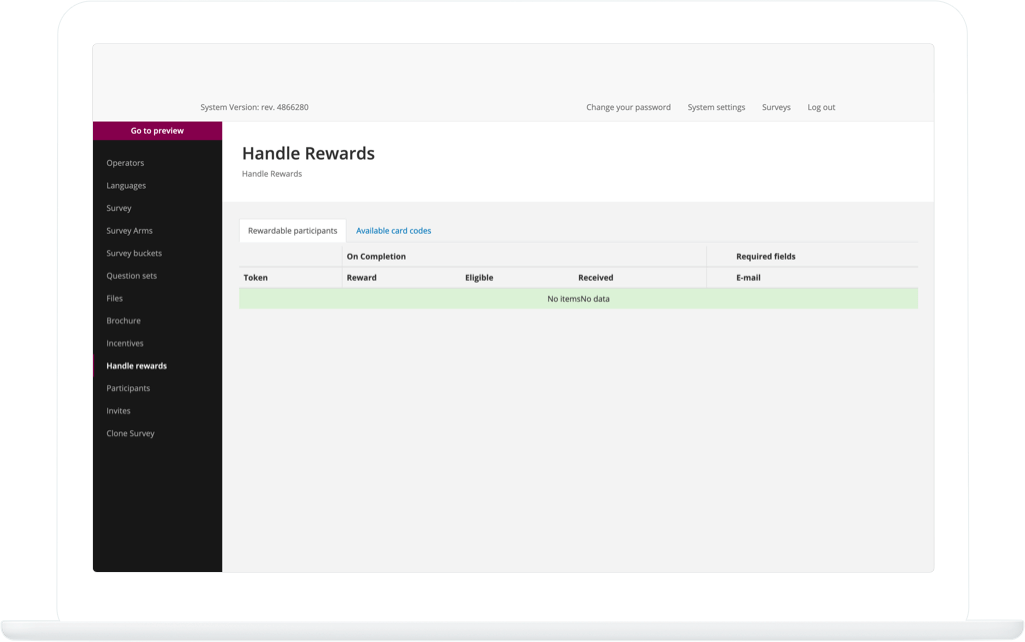1025x642 pixels.
Task: Open System settings link
Action: 716,107
